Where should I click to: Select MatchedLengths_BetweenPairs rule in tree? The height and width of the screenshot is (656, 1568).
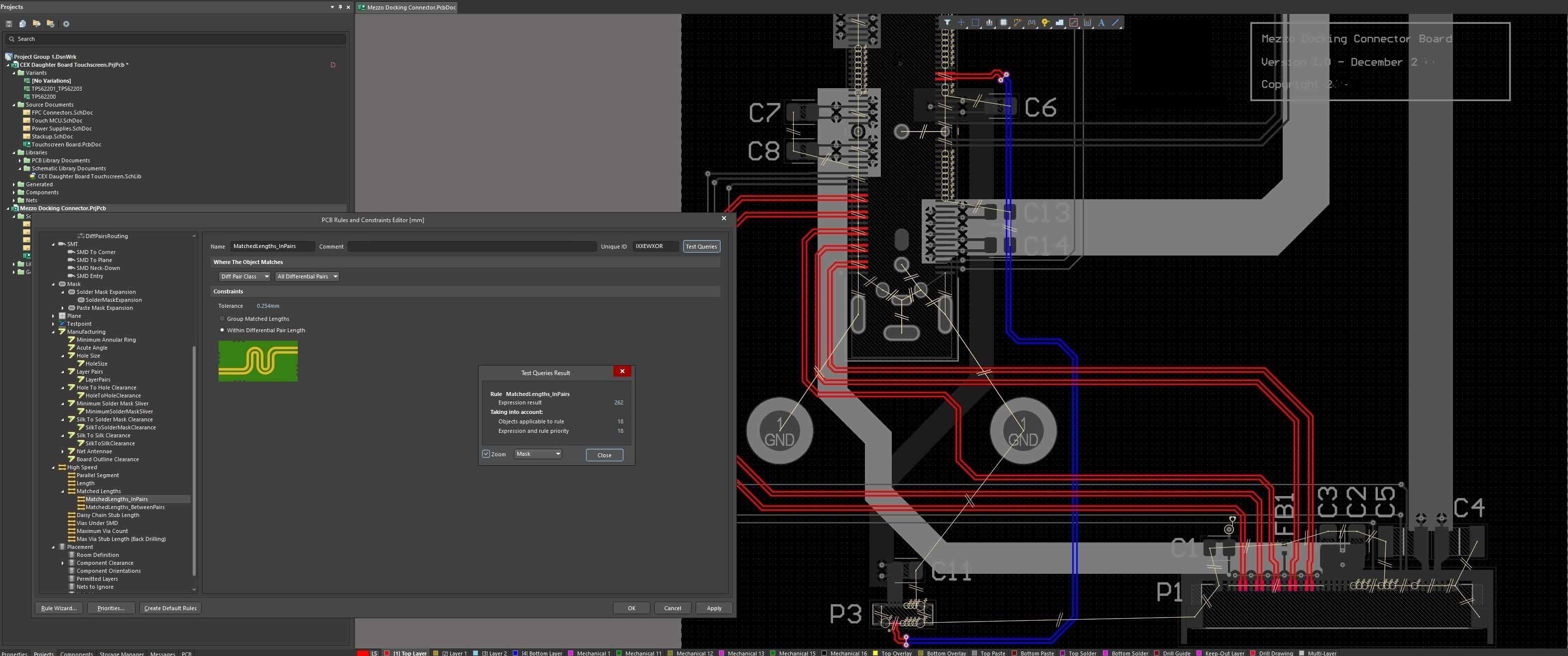(x=125, y=507)
